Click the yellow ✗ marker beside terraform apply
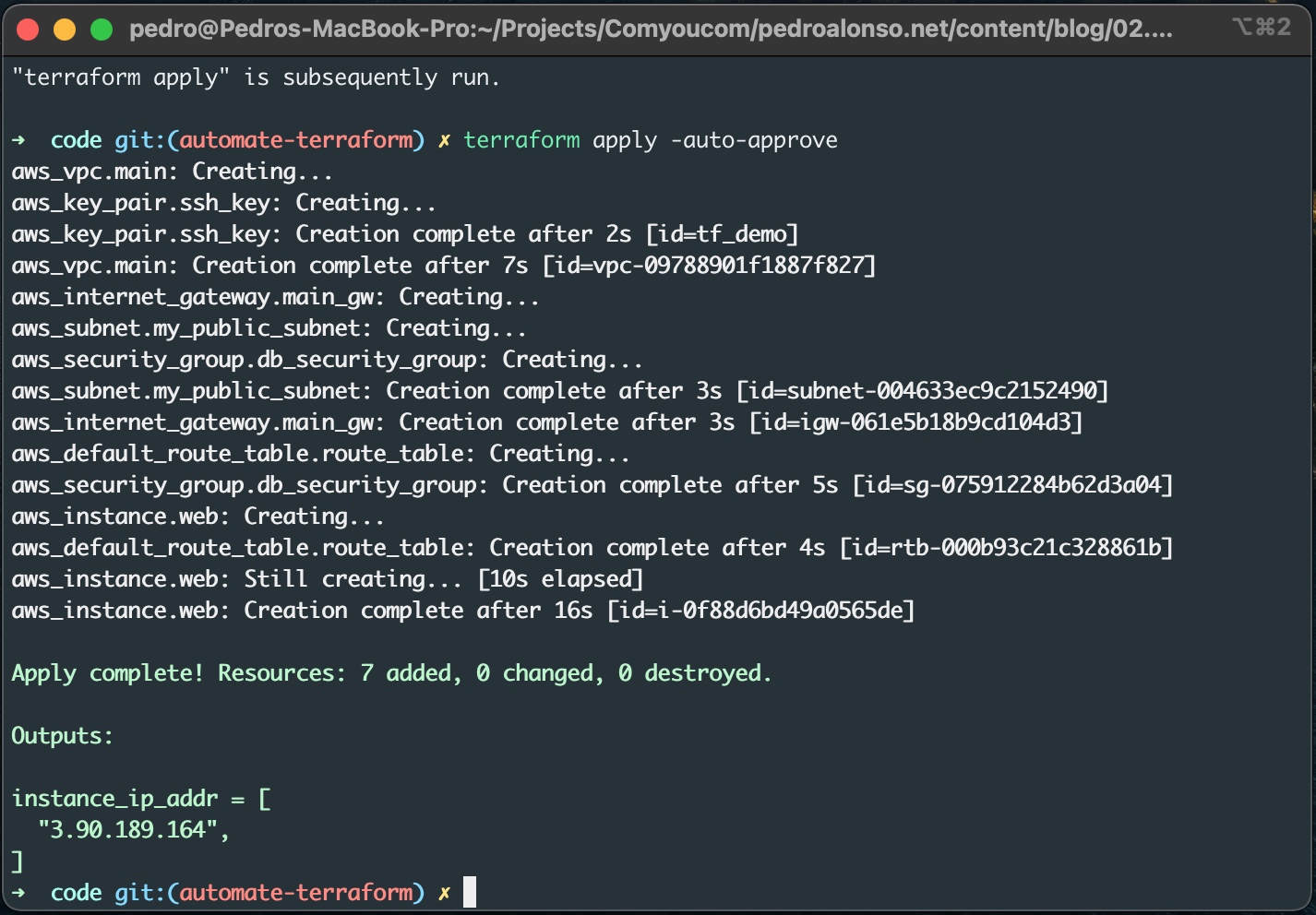Viewport: 1316px width, 915px height. [x=444, y=140]
